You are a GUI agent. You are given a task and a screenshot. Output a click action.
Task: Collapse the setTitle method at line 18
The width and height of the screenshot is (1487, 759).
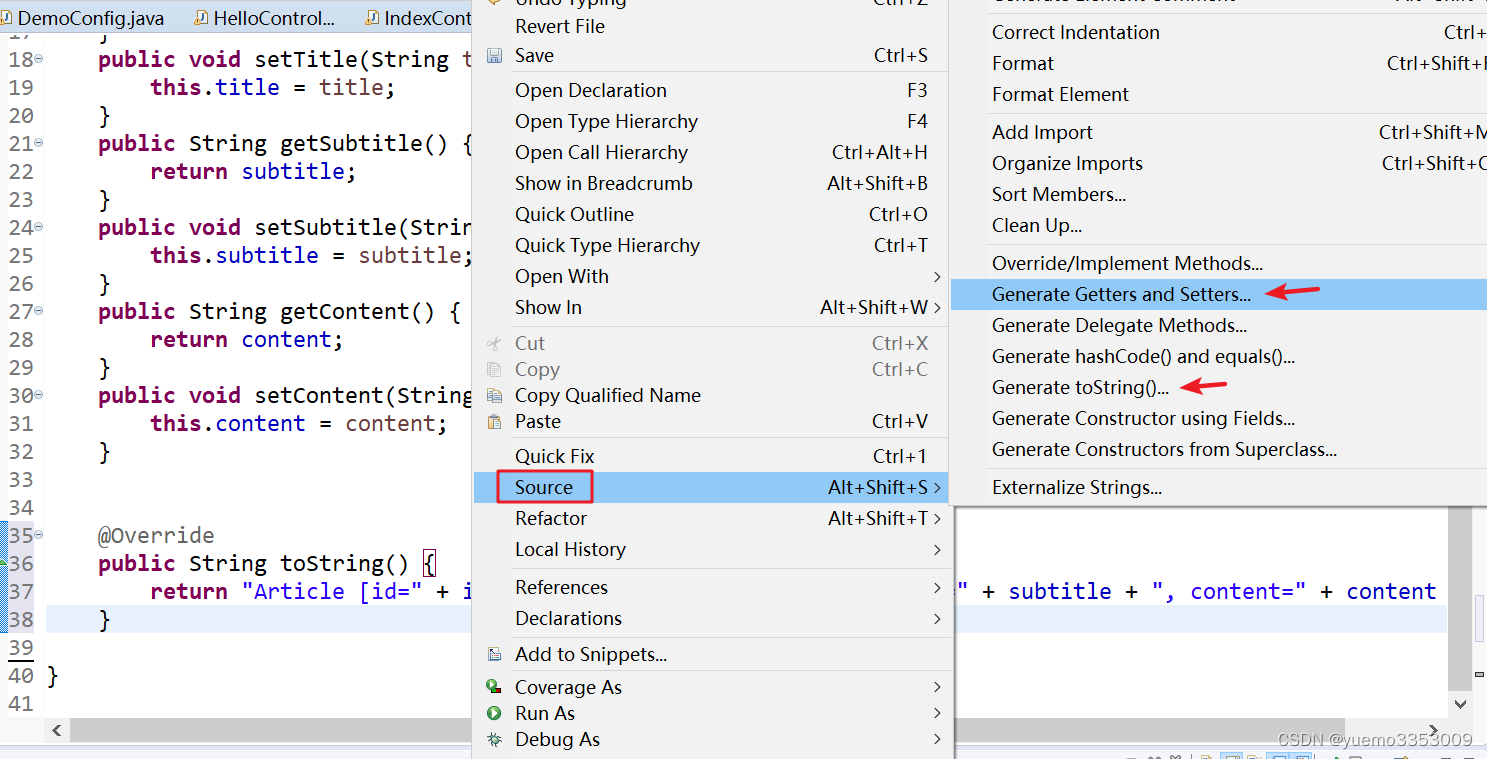pos(39,59)
